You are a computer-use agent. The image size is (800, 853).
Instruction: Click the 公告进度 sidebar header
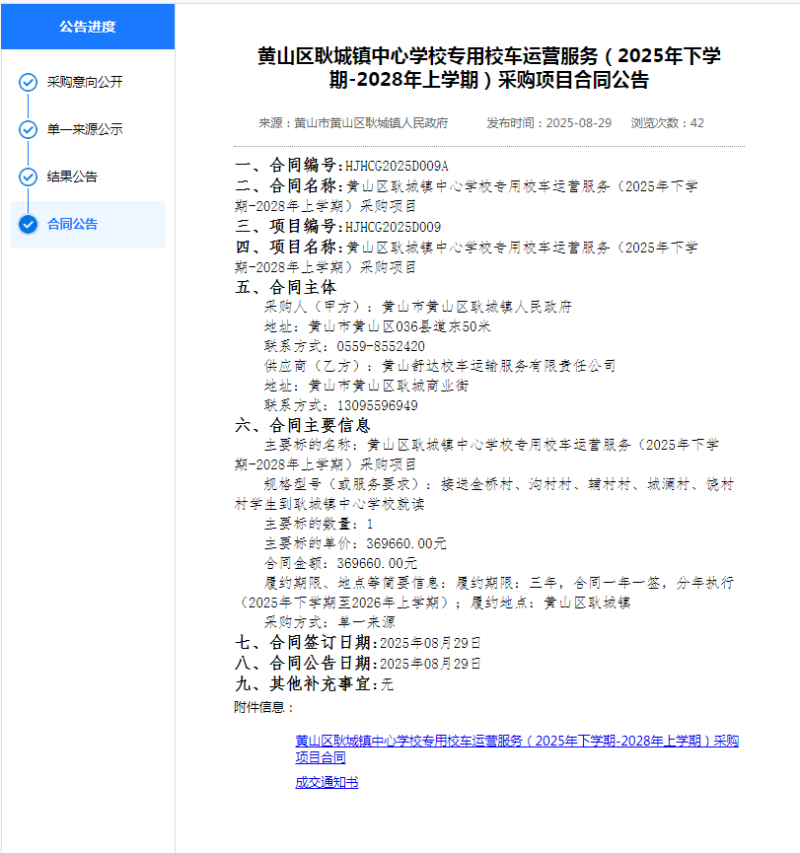[x=87, y=27]
